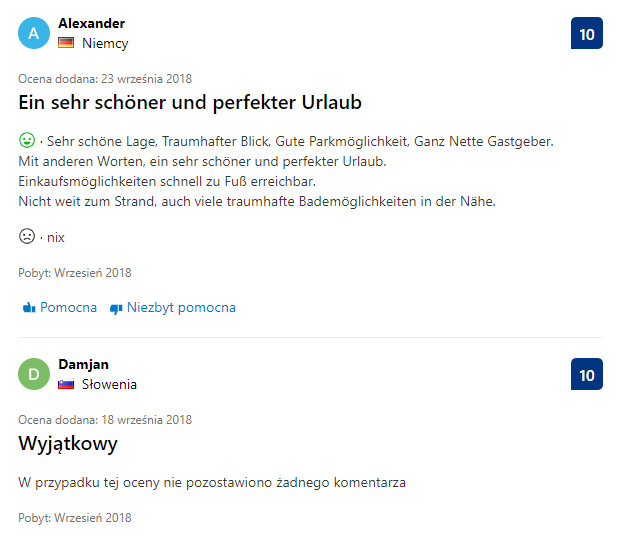Click the sad face icon beside nix

27,237
